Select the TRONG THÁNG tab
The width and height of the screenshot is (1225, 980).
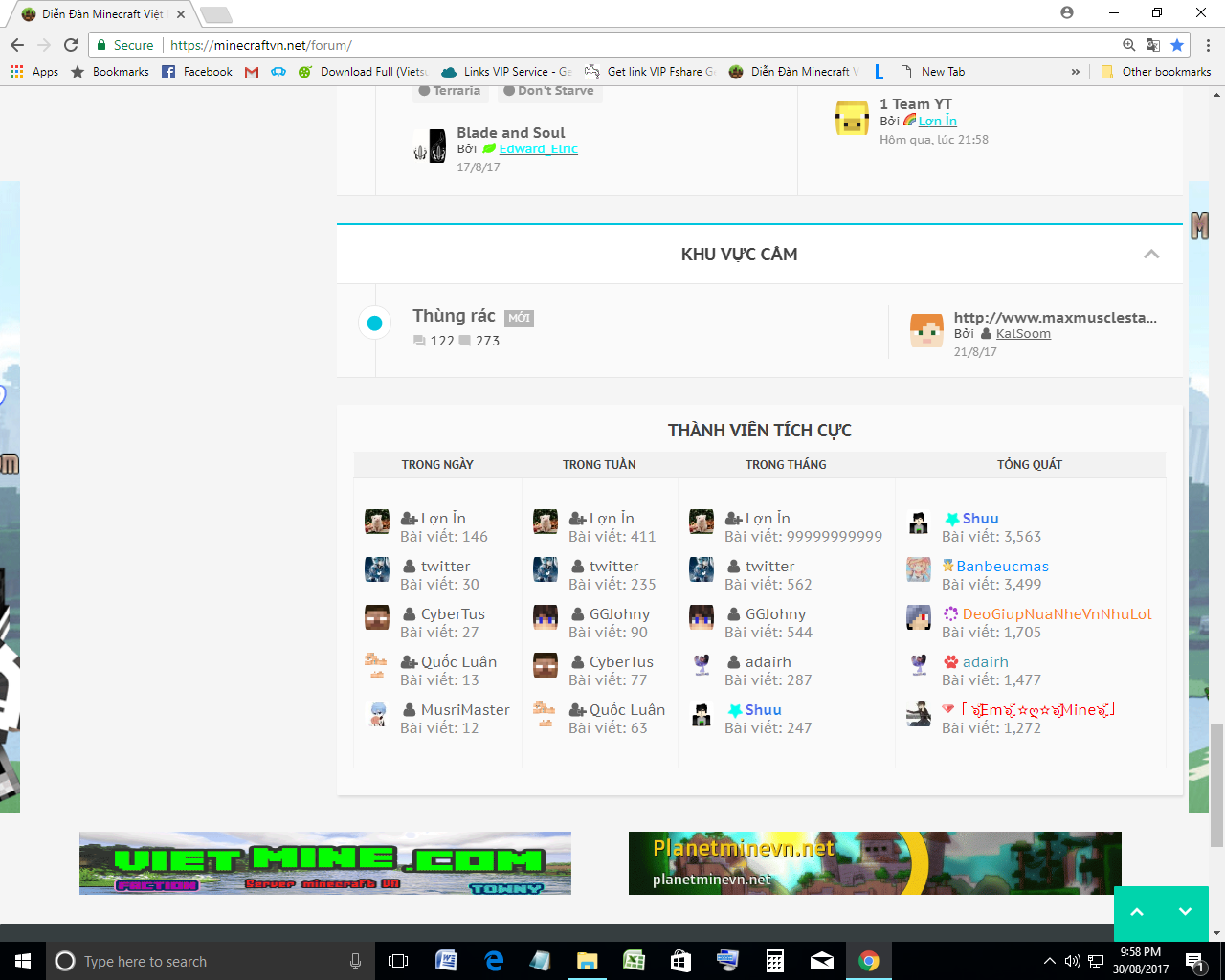point(786,464)
